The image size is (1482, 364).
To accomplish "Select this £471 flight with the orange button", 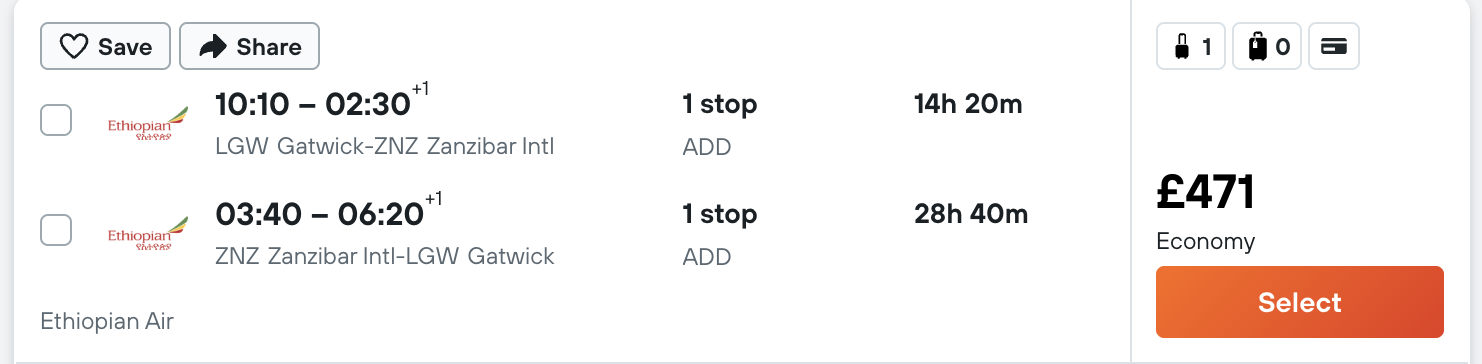I will (x=1300, y=302).
